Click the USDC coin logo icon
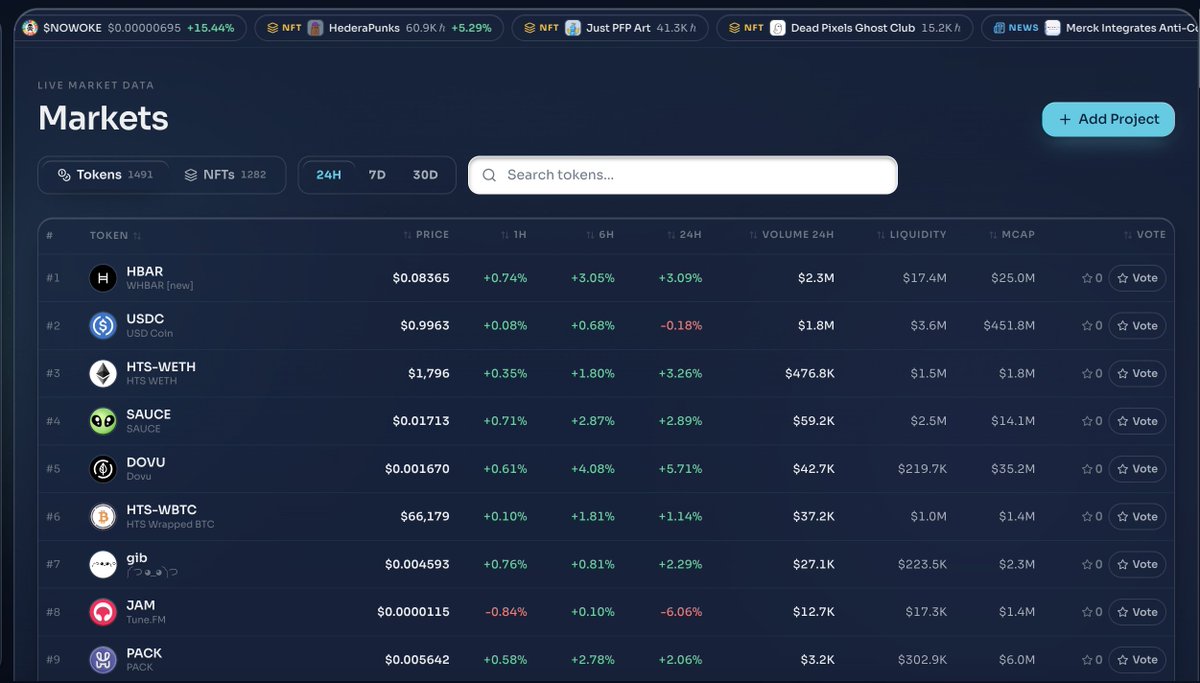The height and width of the screenshot is (683, 1200). pyautogui.click(x=103, y=326)
